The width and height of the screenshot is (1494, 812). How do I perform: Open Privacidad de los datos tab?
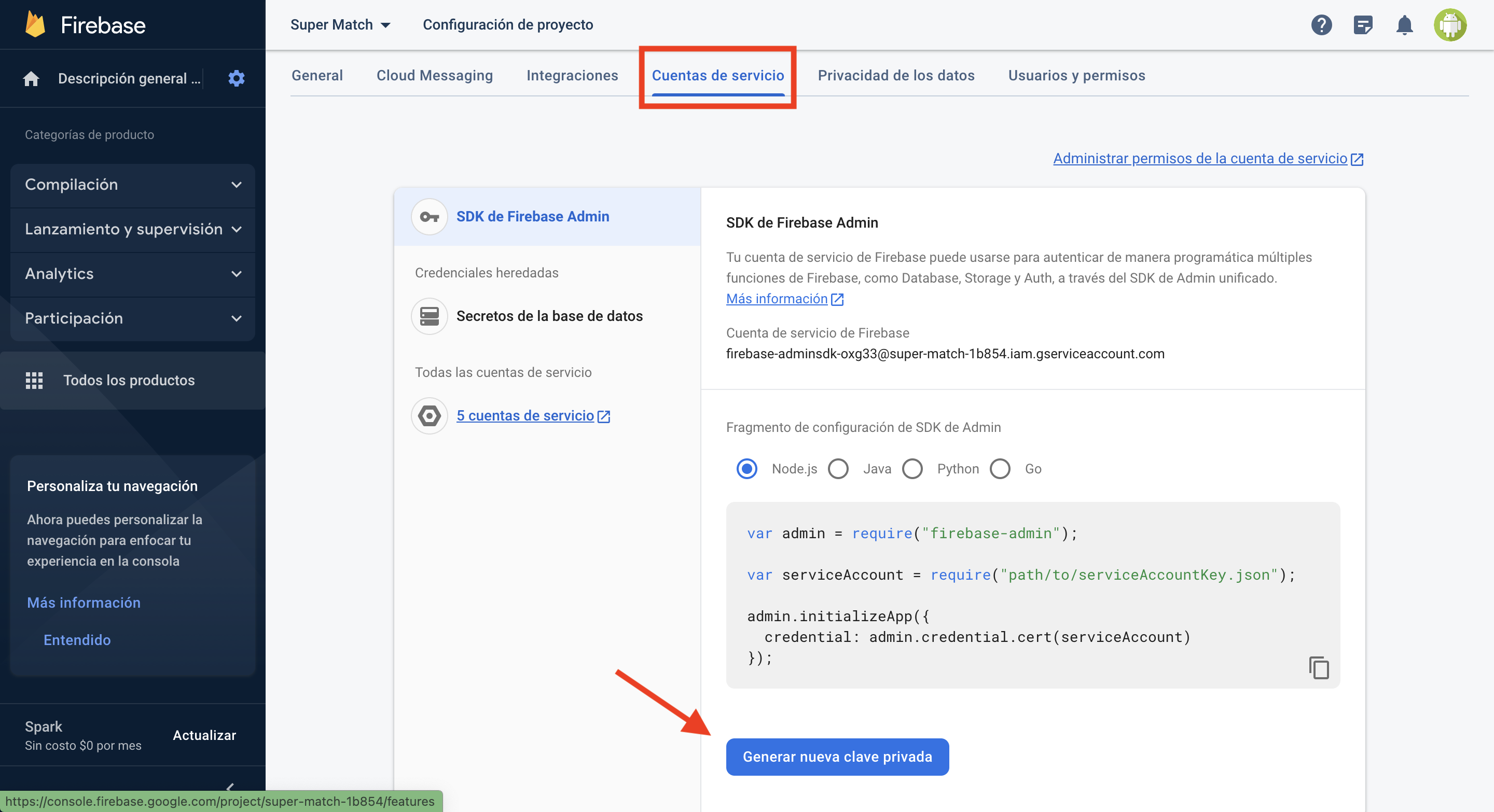click(896, 75)
